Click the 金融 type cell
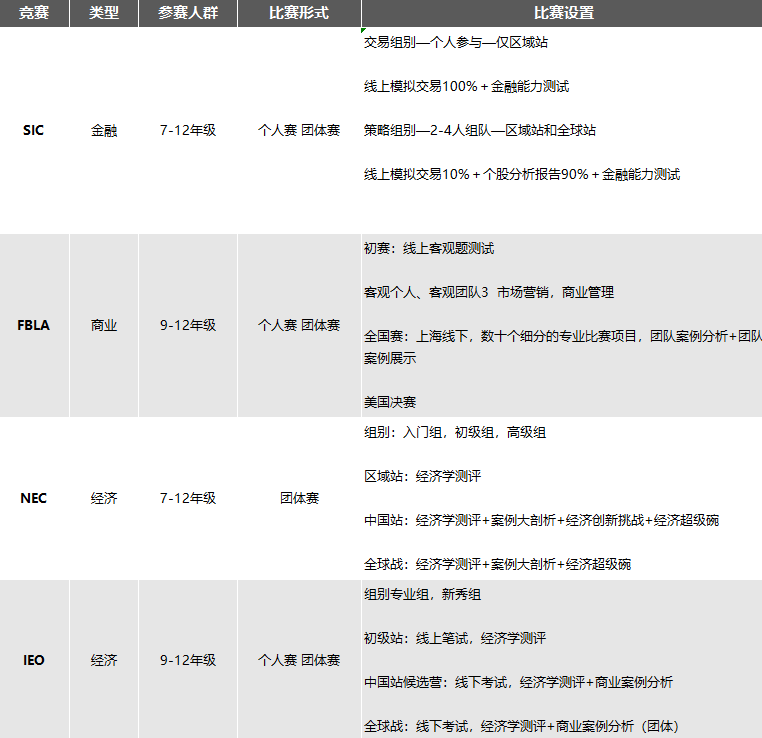 pos(104,130)
